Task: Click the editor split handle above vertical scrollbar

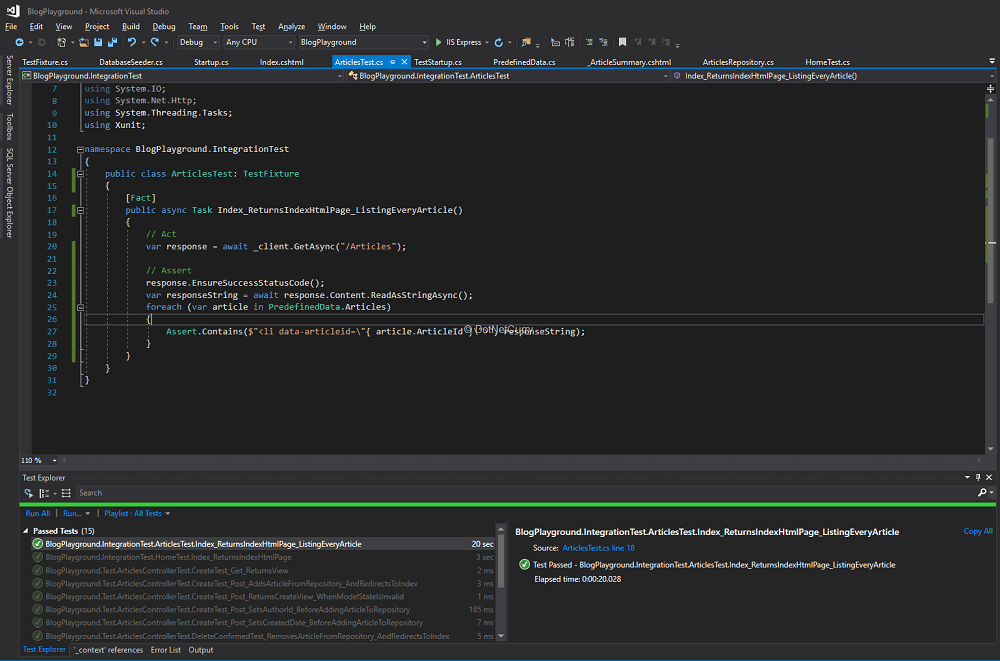Action: [x=990, y=89]
